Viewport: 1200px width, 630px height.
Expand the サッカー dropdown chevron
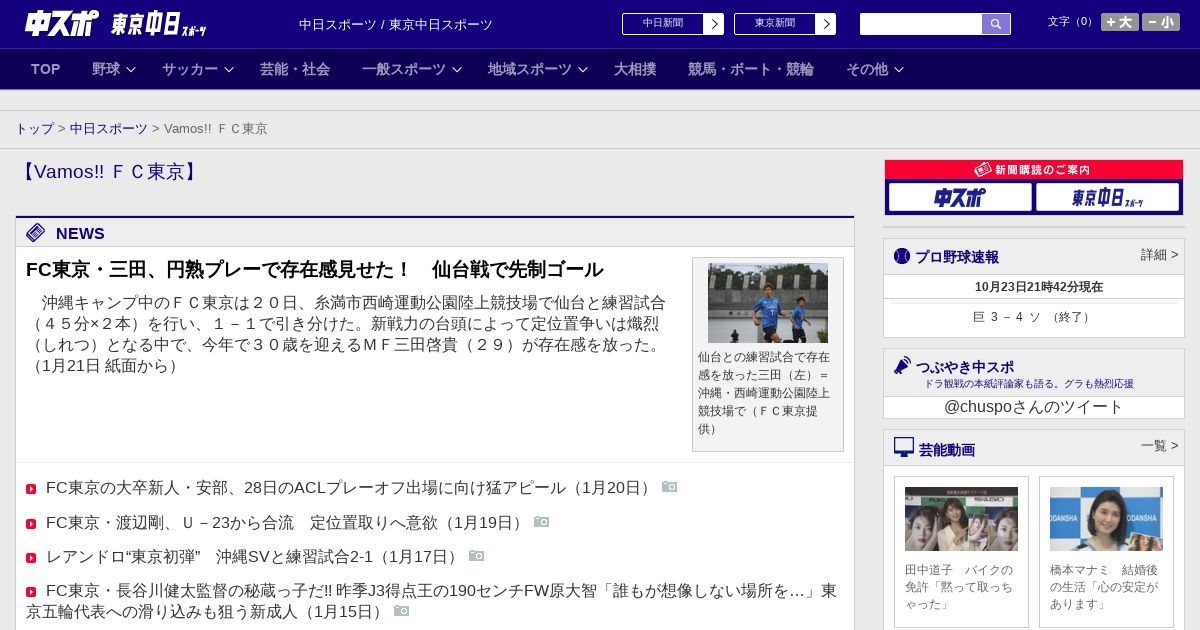pos(229,70)
